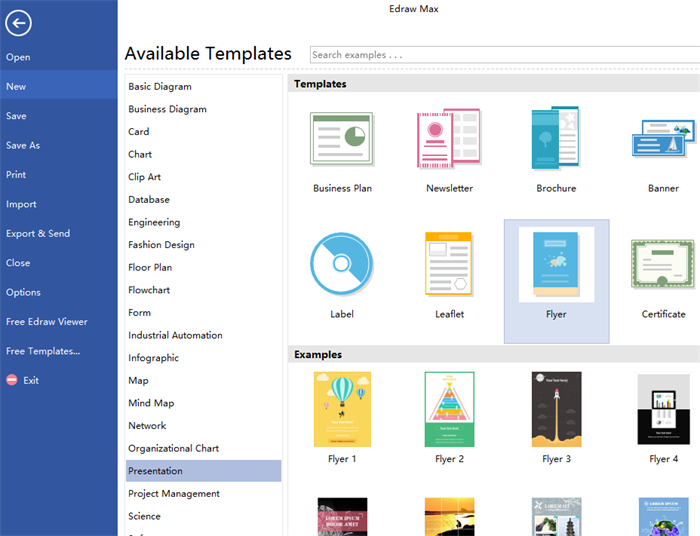Click the red Exit icon

pos(12,380)
